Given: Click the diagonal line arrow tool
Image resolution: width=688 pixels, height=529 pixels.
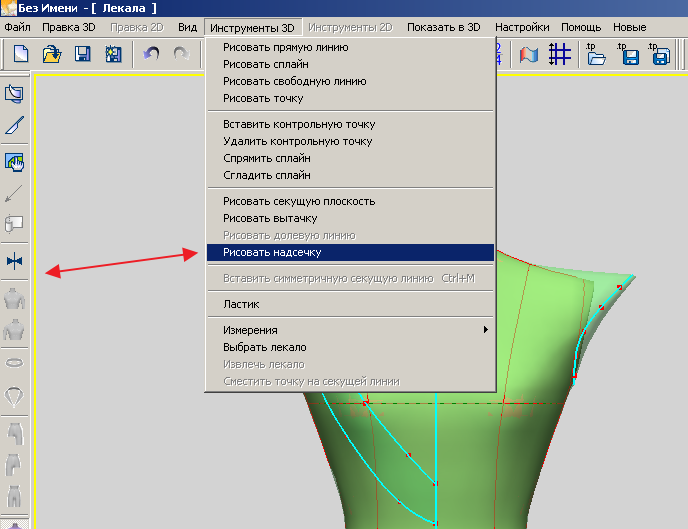Looking at the screenshot, I should (x=14, y=193).
